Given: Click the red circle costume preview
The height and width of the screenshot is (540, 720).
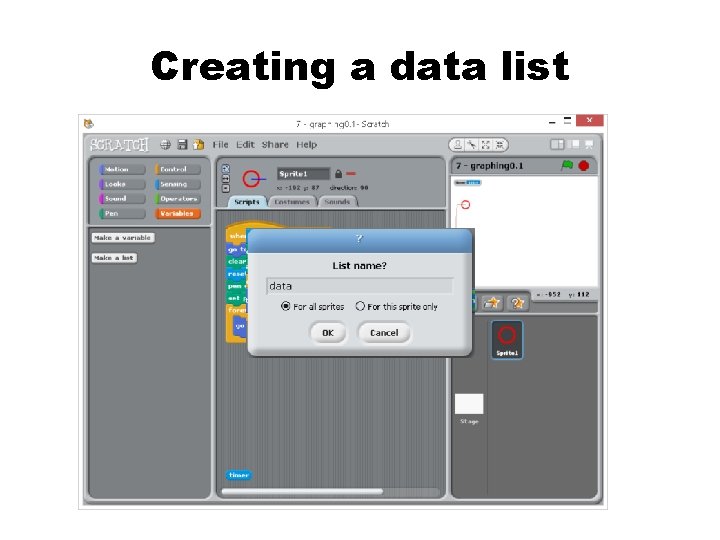Looking at the screenshot, I should pyautogui.click(x=253, y=179).
